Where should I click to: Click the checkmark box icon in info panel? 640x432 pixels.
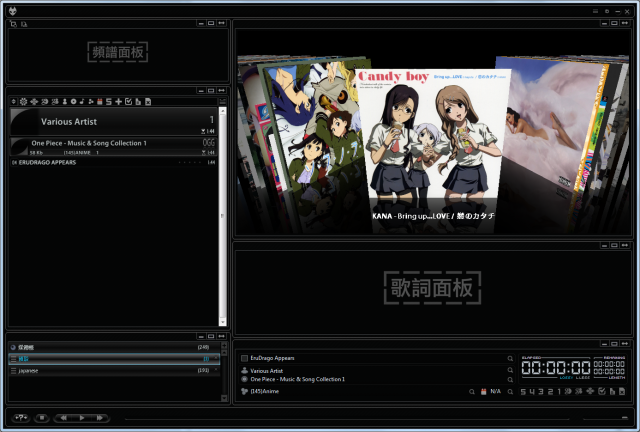point(602,391)
